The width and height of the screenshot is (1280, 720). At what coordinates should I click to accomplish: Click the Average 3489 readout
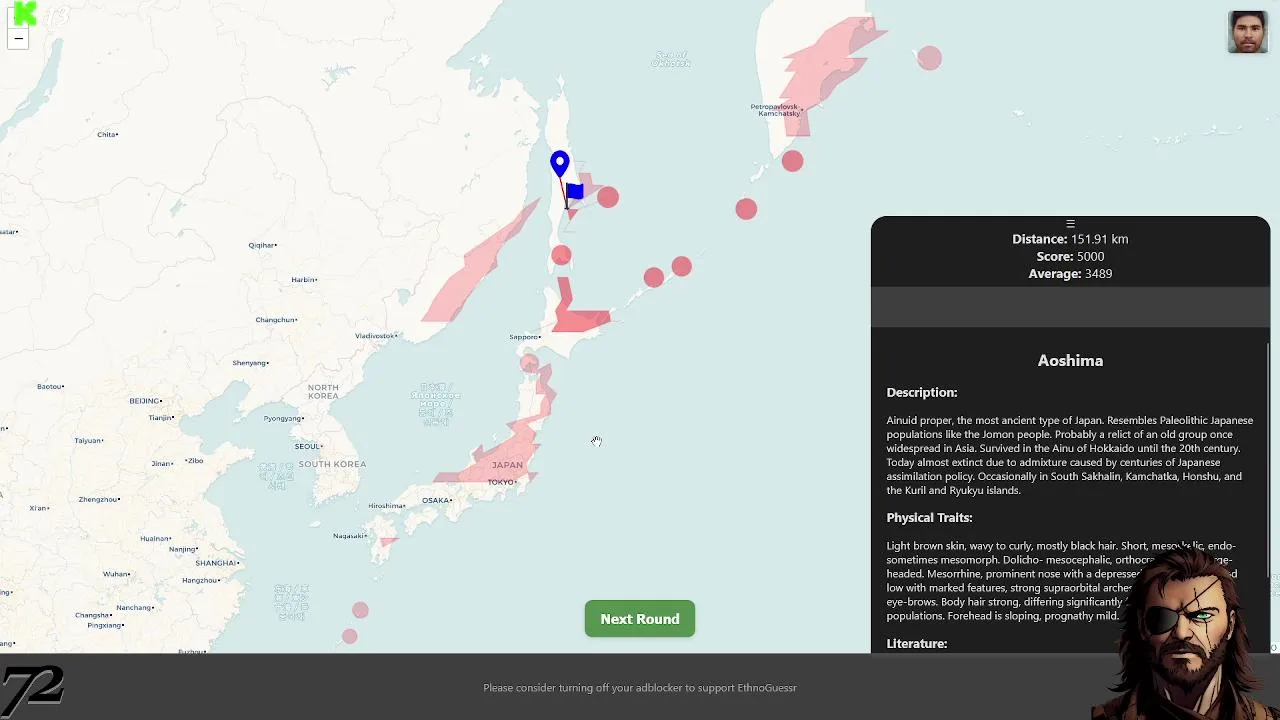(1070, 273)
